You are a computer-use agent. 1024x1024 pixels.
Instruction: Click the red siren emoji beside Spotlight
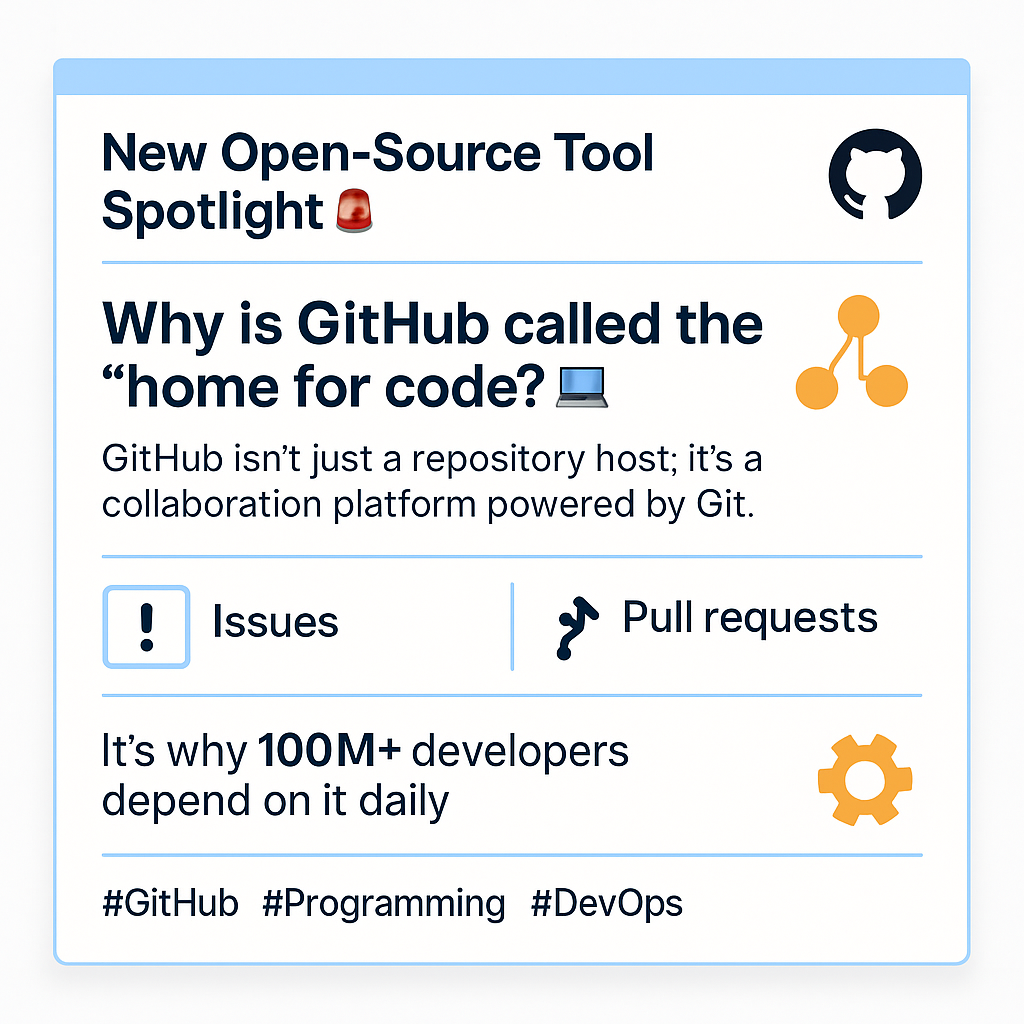(354, 212)
